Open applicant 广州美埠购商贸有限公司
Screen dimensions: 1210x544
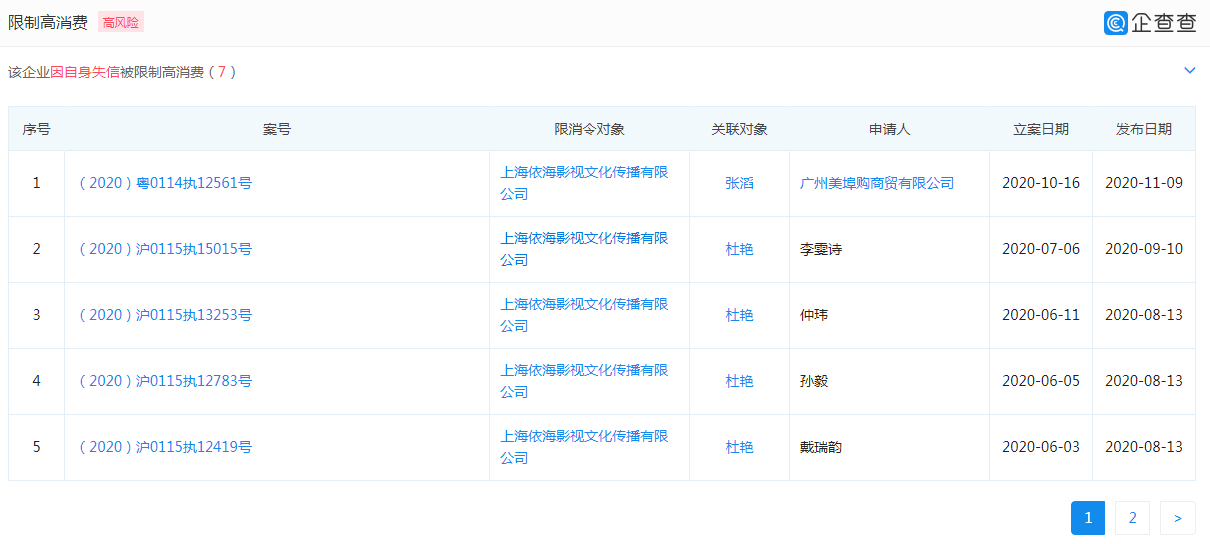(x=877, y=183)
